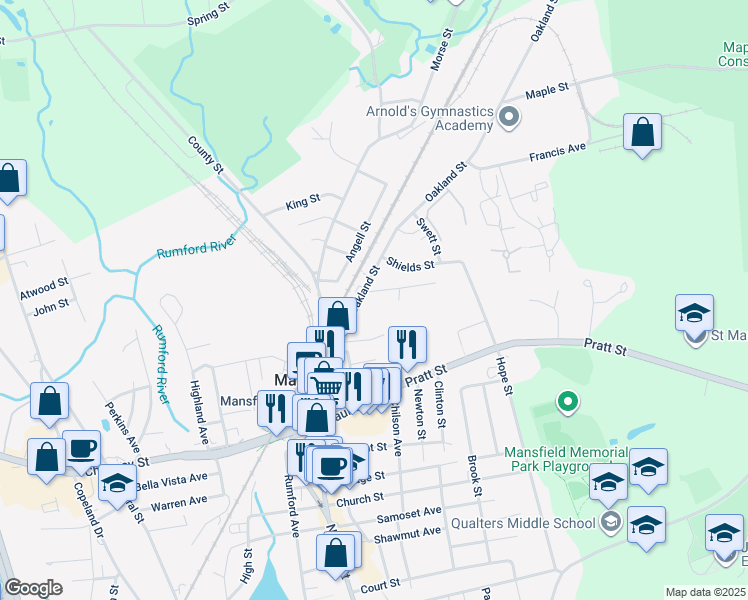Screen dimensions: 748x600
Task: Click the Arnold's Gymnastics Academy pin
Action: coord(509,118)
